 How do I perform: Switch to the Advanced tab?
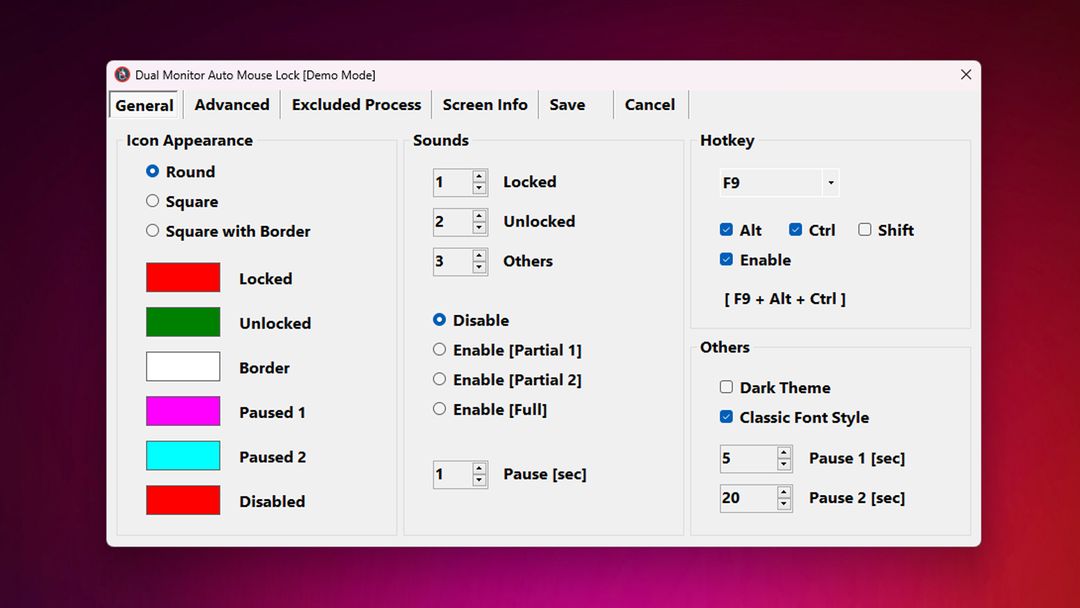(x=232, y=105)
